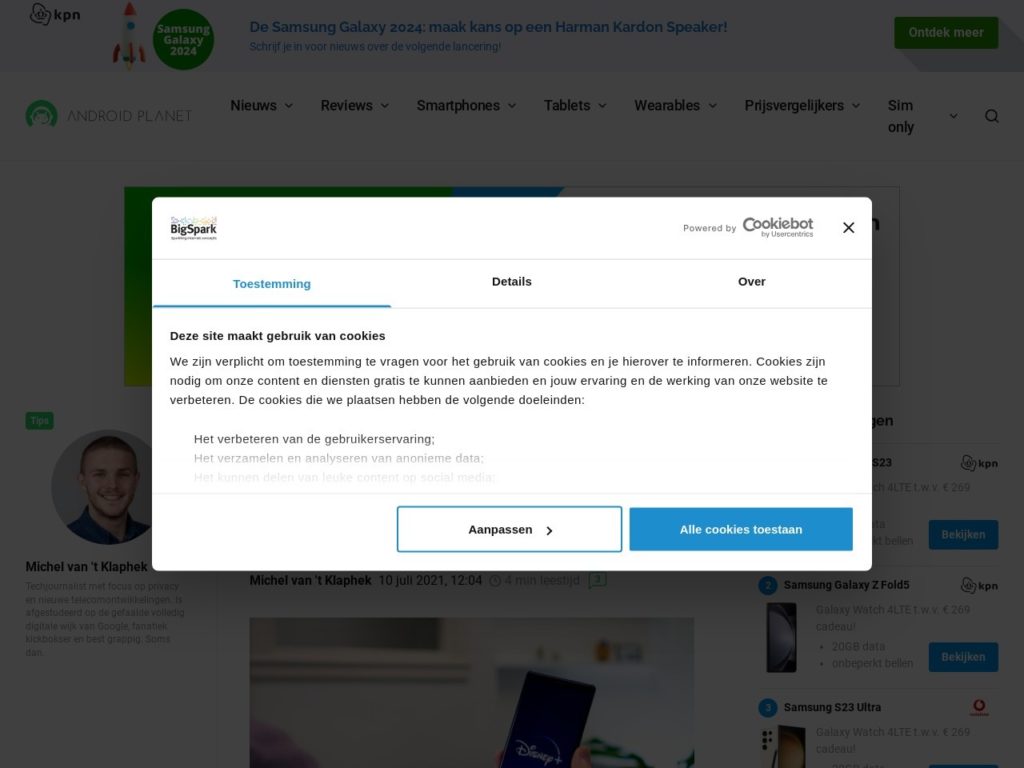The width and height of the screenshot is (1024, 768).
Task: Click the Ontdek meer button
Action: coord(946,33)
